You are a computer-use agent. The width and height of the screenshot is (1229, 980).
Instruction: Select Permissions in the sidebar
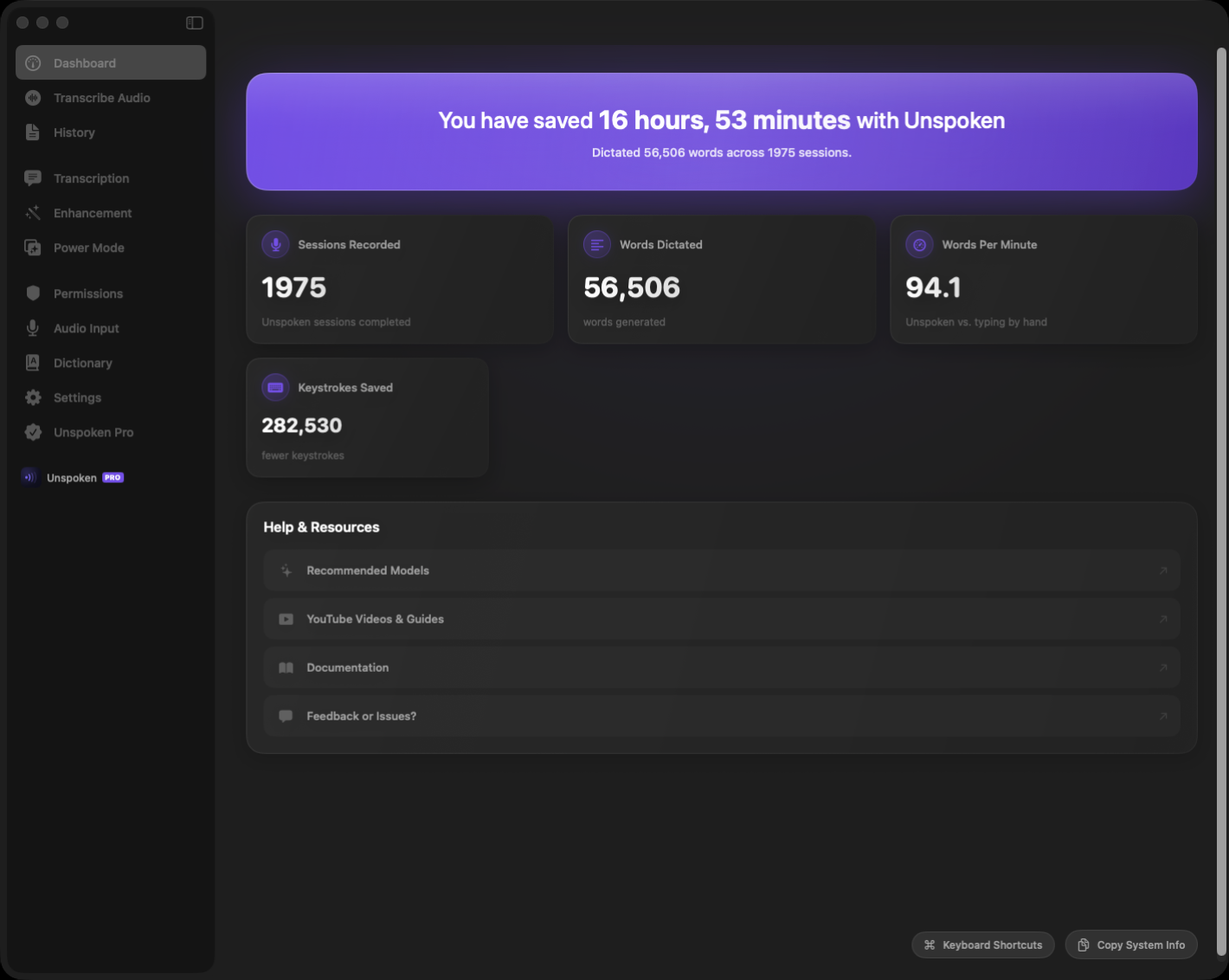[111, 293]
